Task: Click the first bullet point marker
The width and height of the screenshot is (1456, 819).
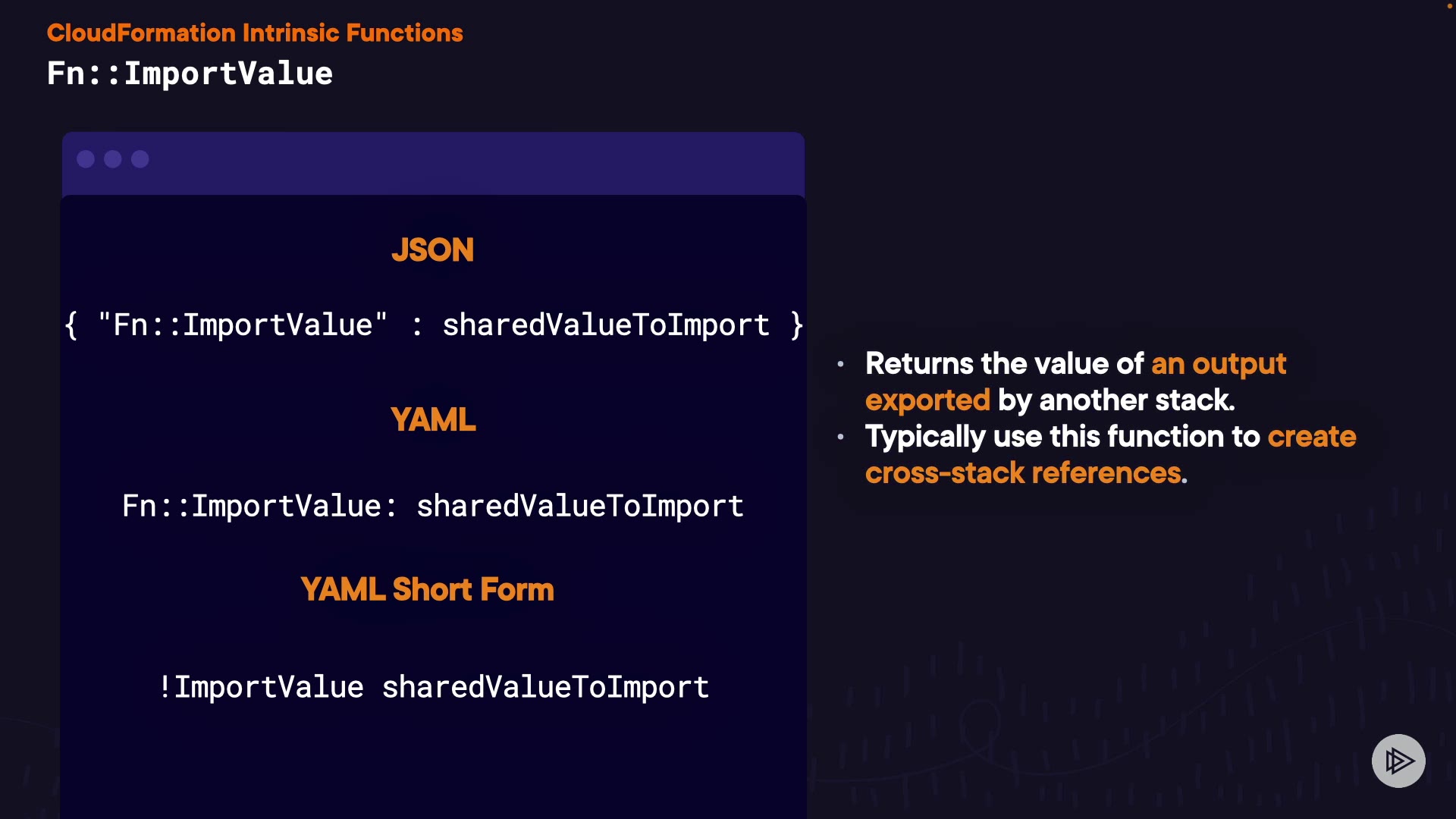Action: pyautogui.click(x=840, y=364)
